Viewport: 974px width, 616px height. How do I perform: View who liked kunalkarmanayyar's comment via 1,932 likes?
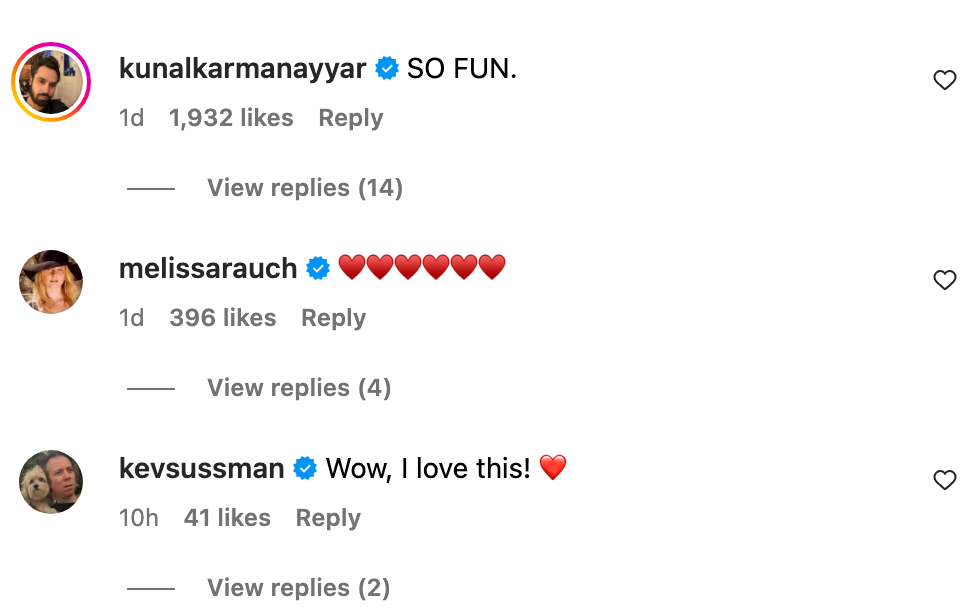231,117
